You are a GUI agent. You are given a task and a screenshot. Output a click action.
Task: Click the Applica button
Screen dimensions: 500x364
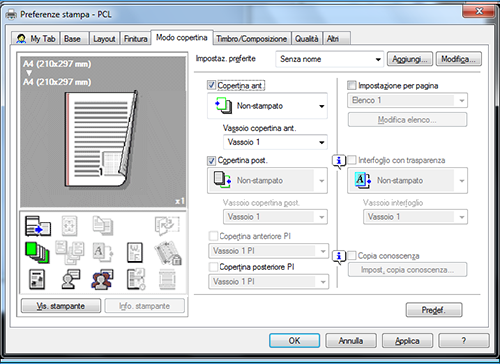(407, 341)
